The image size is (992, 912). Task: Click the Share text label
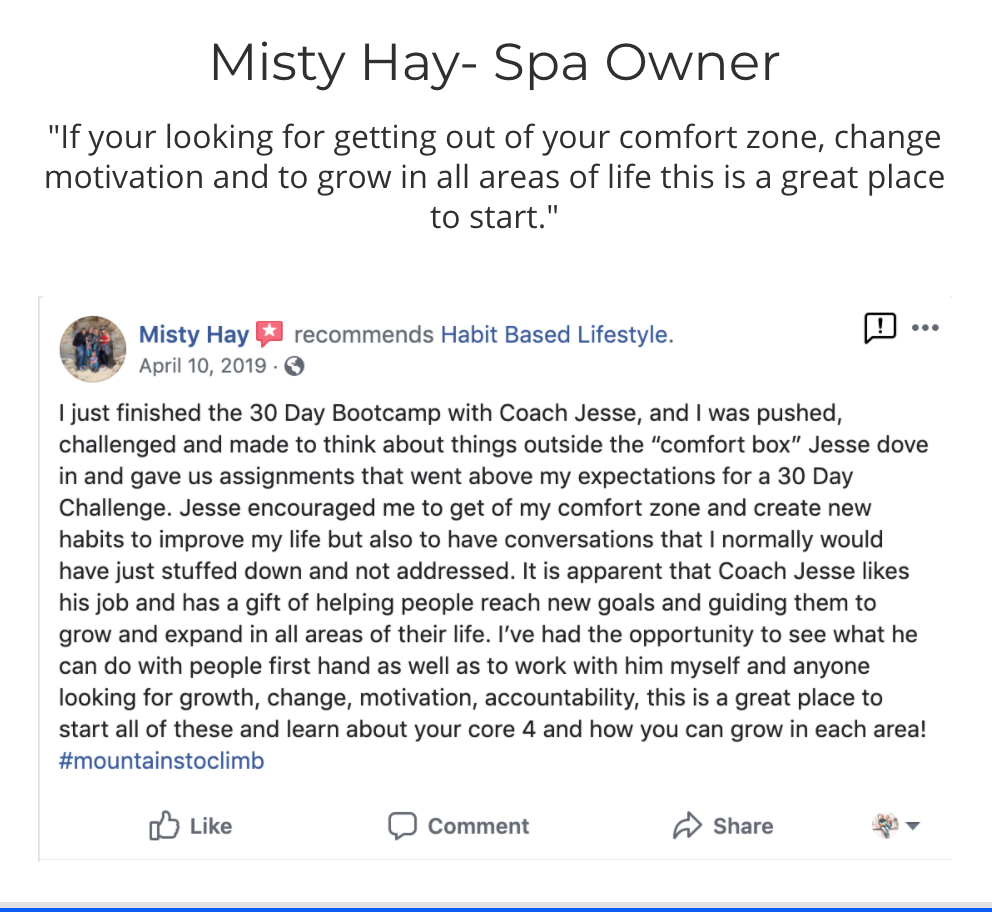743,826
